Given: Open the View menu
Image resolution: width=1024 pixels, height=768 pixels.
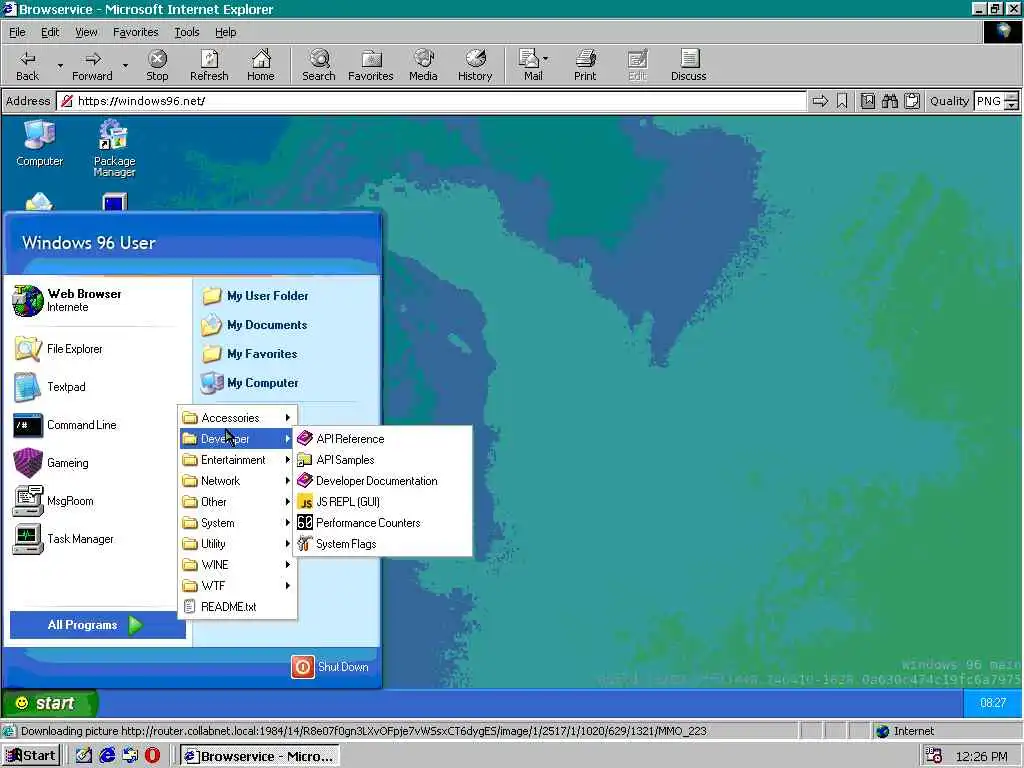Looking at the screenshot, I should click(86, 32).
